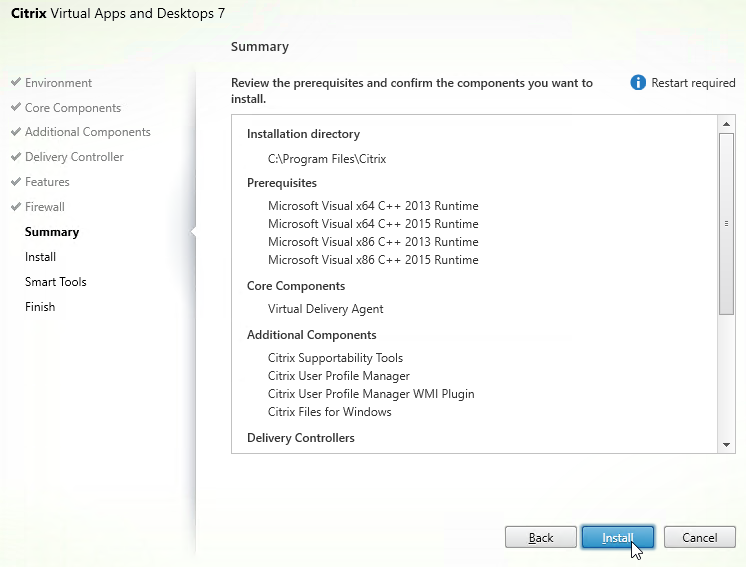
Task: Click Microsoft Visual x86 C++ 2015 Runtime
Action: click(x=373, y=260)
